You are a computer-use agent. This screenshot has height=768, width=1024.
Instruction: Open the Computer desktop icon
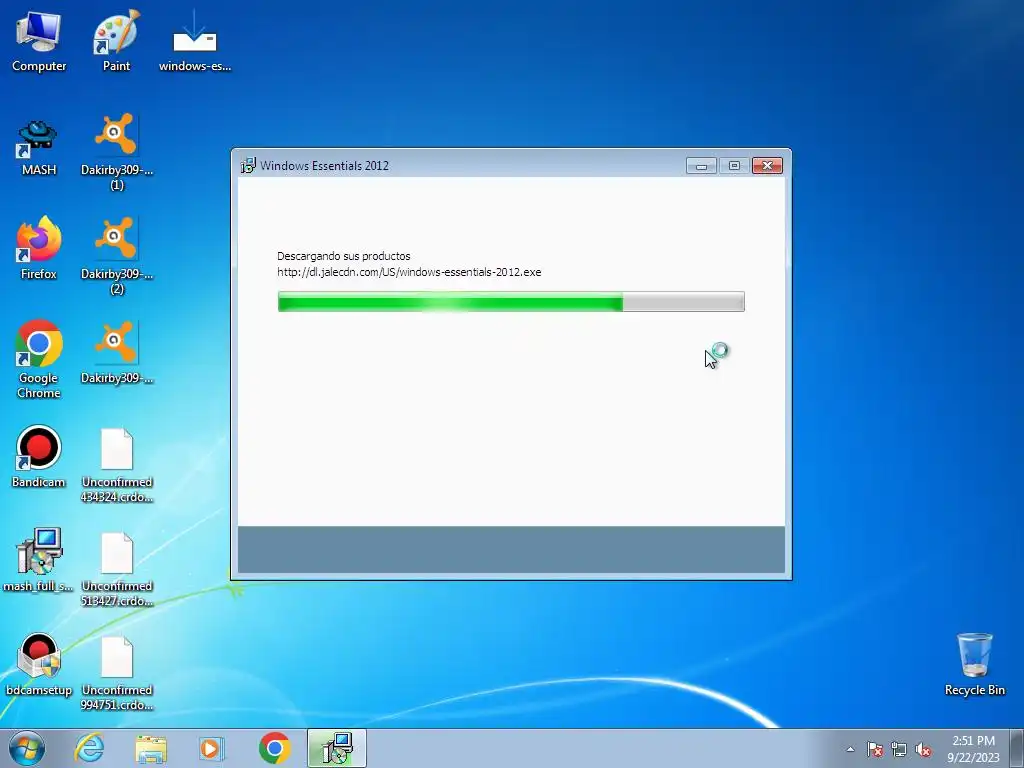click(x=39, y=40)
